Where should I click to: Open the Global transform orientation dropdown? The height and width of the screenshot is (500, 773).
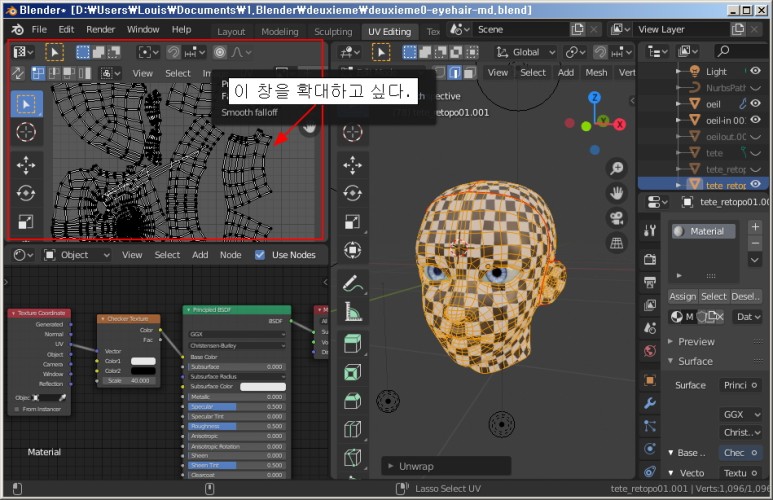coord(525,52)
